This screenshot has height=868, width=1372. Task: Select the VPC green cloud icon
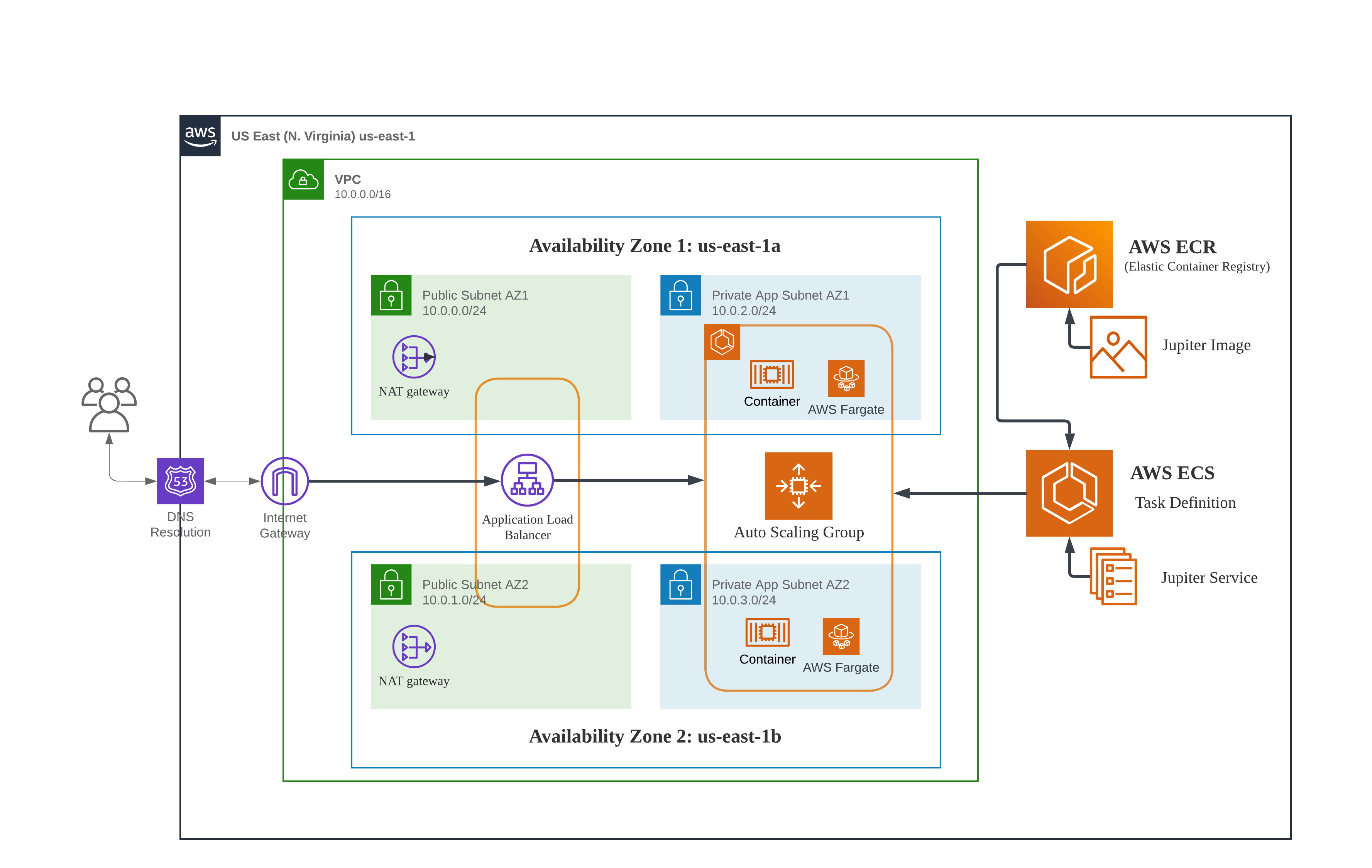pos(303,179)
